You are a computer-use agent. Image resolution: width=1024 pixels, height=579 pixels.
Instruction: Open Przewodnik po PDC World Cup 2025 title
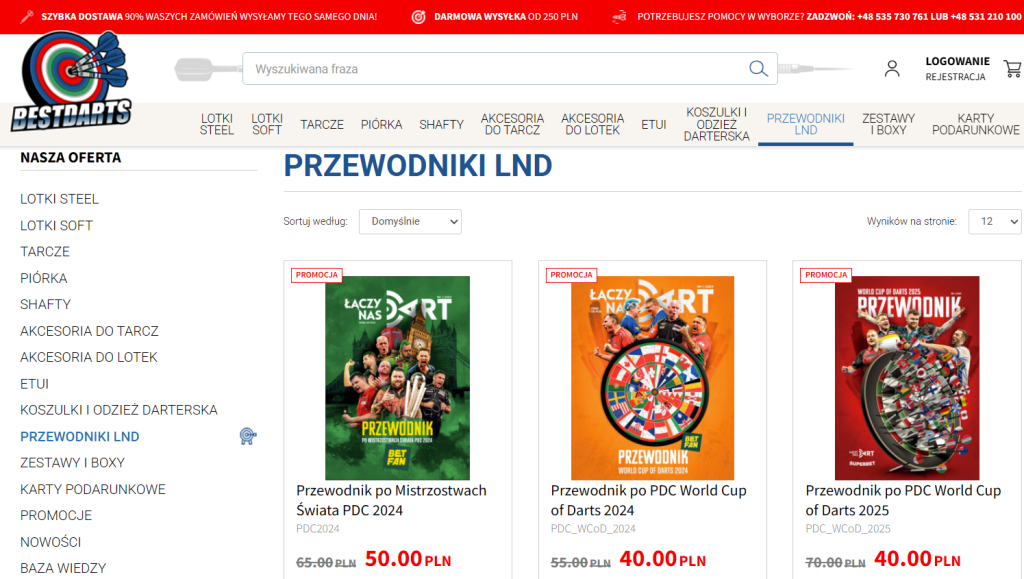pos(903,500)
